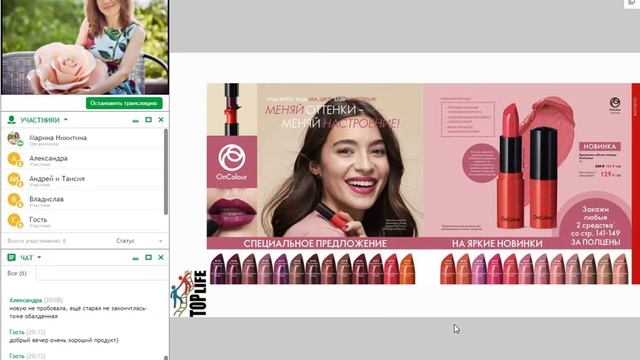Maximize the chat panel
This screenshot has height=360, width=640.
coord(148,257)
